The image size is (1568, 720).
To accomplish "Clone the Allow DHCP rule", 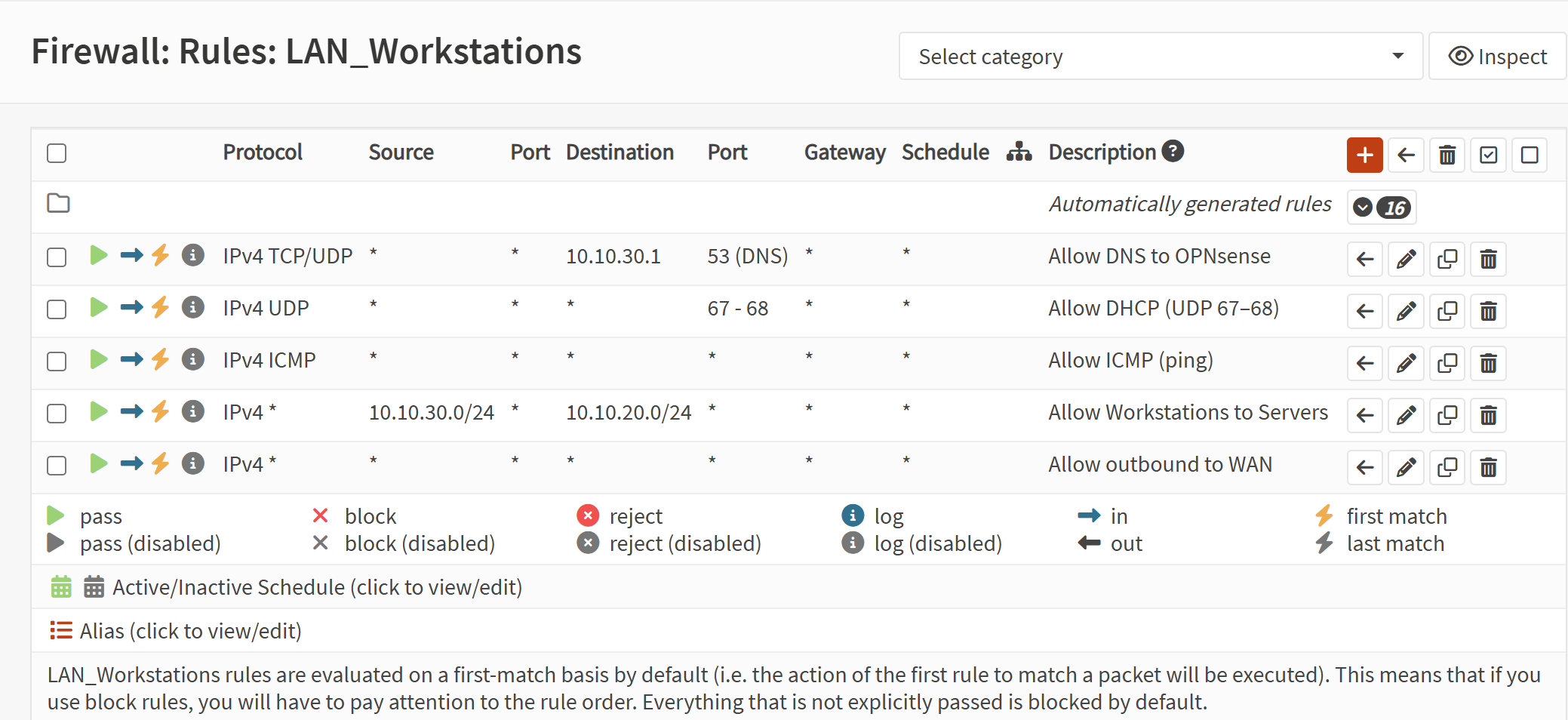I will 1447,312.
